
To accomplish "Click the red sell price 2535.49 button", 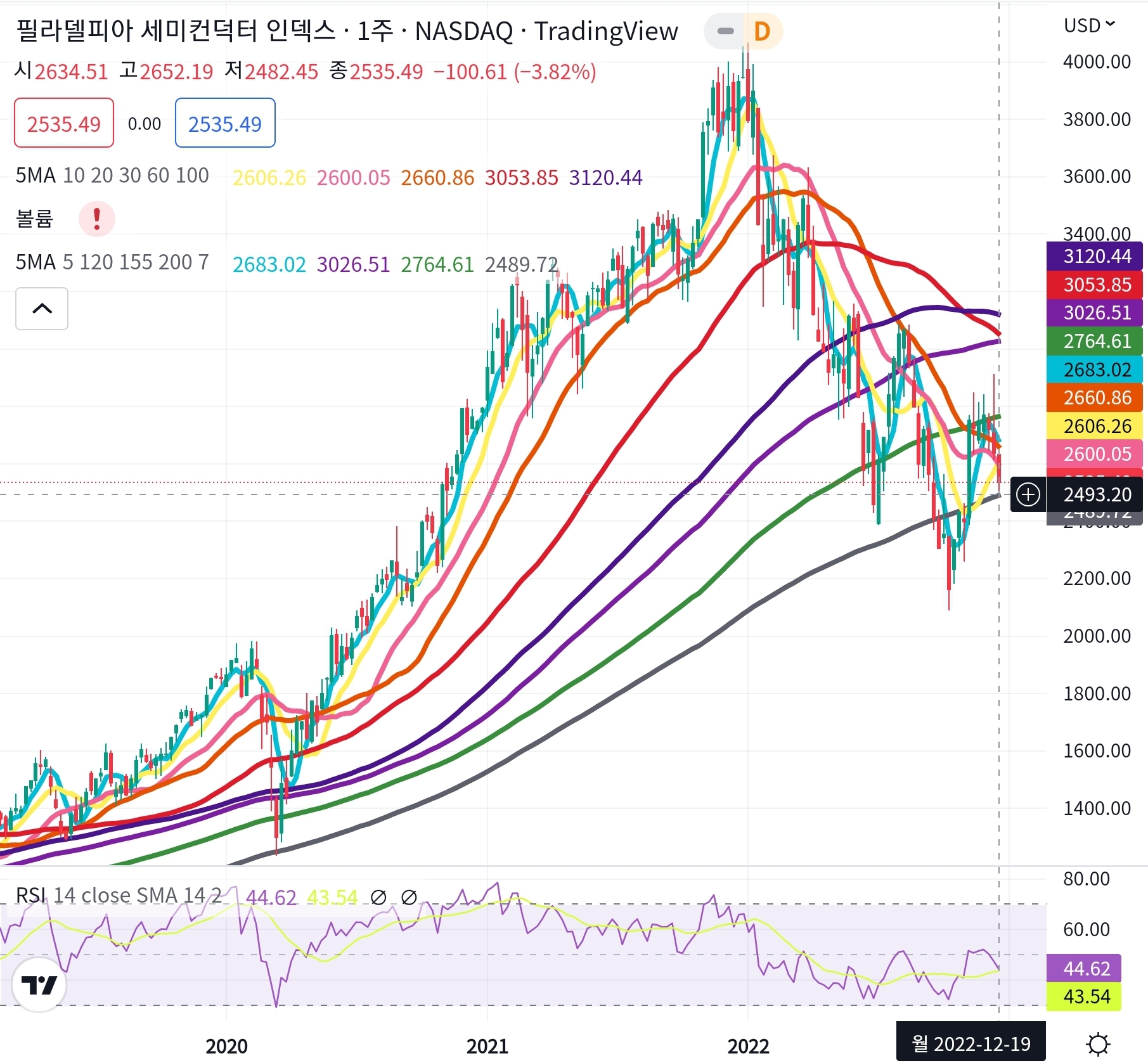I will (x=64, y=123).
